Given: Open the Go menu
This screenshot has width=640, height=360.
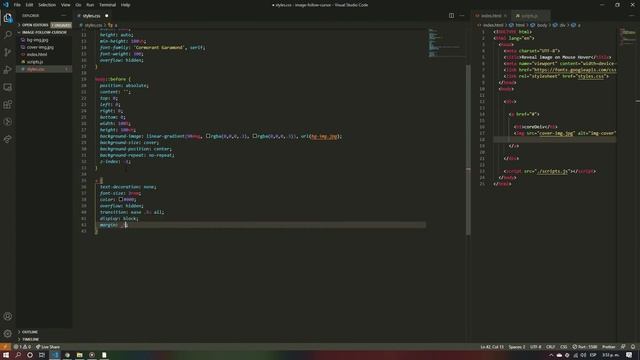Looking at the screenshot, I should click(78, 5).
